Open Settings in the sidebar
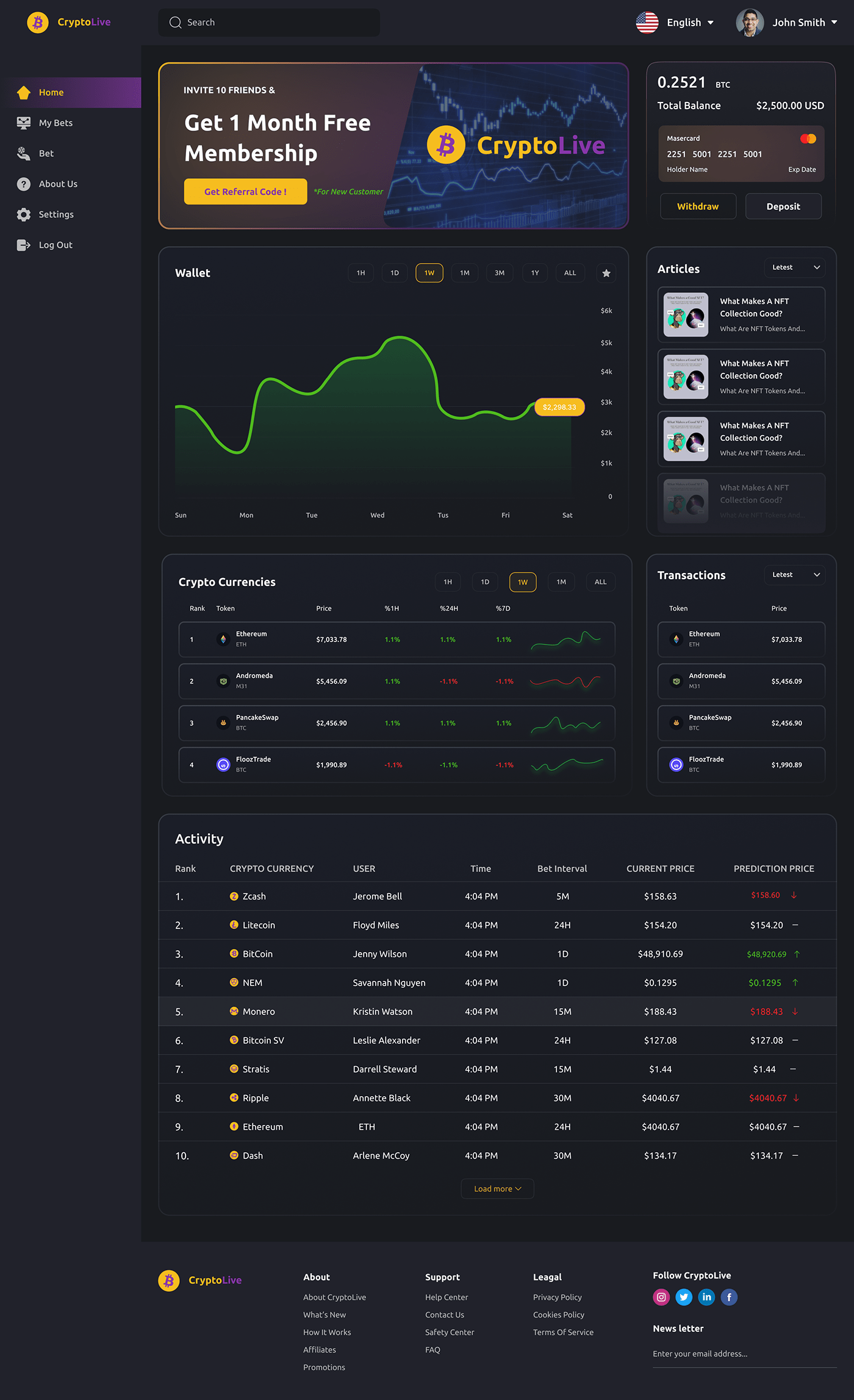Screen dimensions: 854x1400 71,215
